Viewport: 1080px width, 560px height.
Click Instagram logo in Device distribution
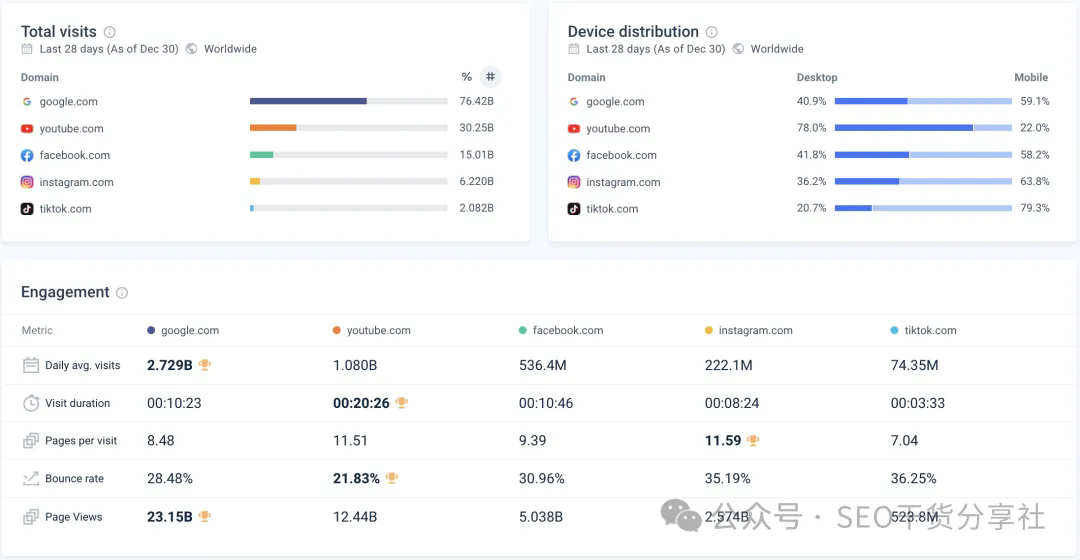point(574,182)
